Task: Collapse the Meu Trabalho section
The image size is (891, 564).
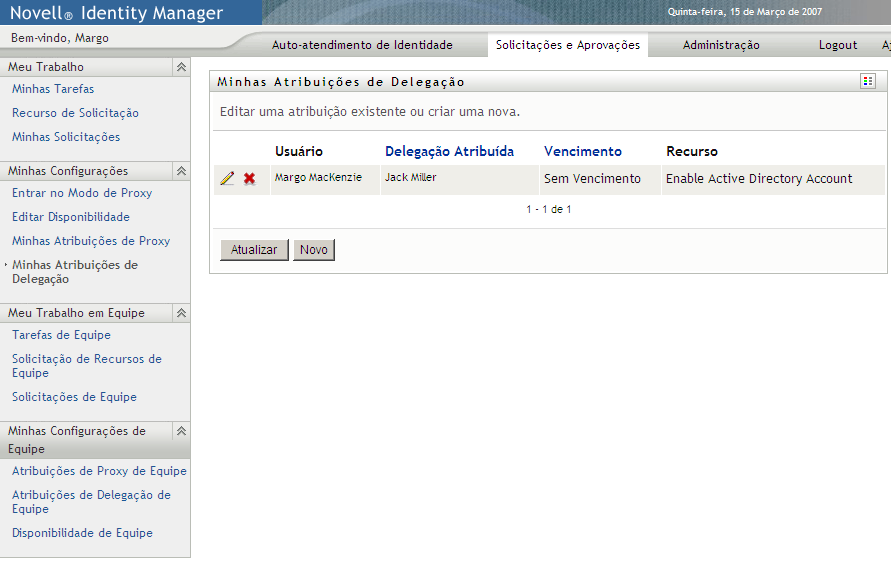Action: click(x=181, y=67)
